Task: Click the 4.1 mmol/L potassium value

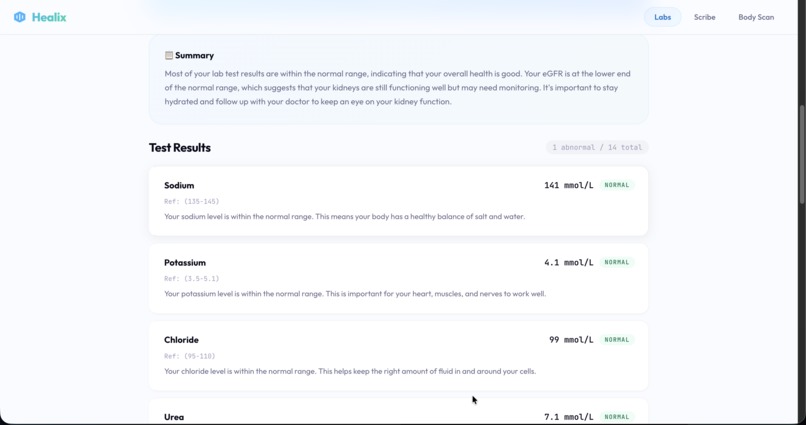Action: (x=569, y=263)
